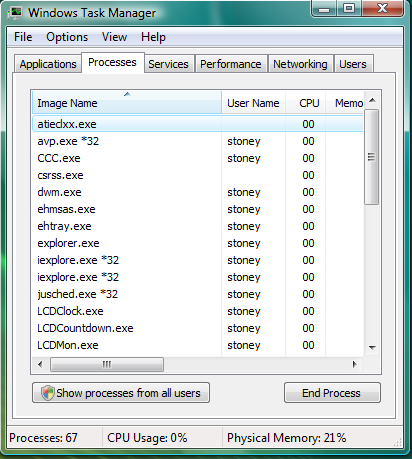Click the CPU Usage: 0% status entry
Viewport: 412px width, 459px height.
coord(147,437)
